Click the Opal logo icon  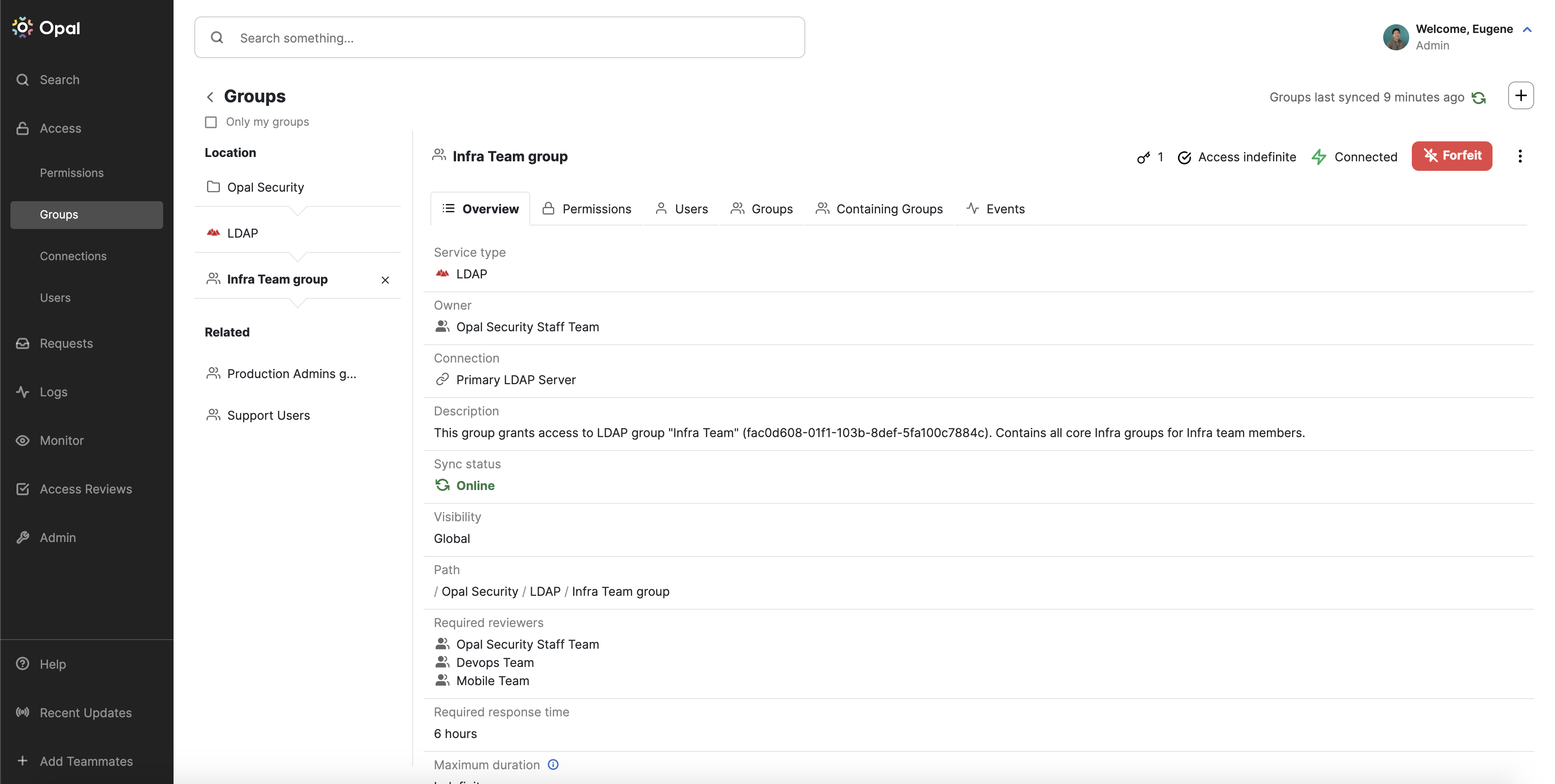(x=22, y=28)
